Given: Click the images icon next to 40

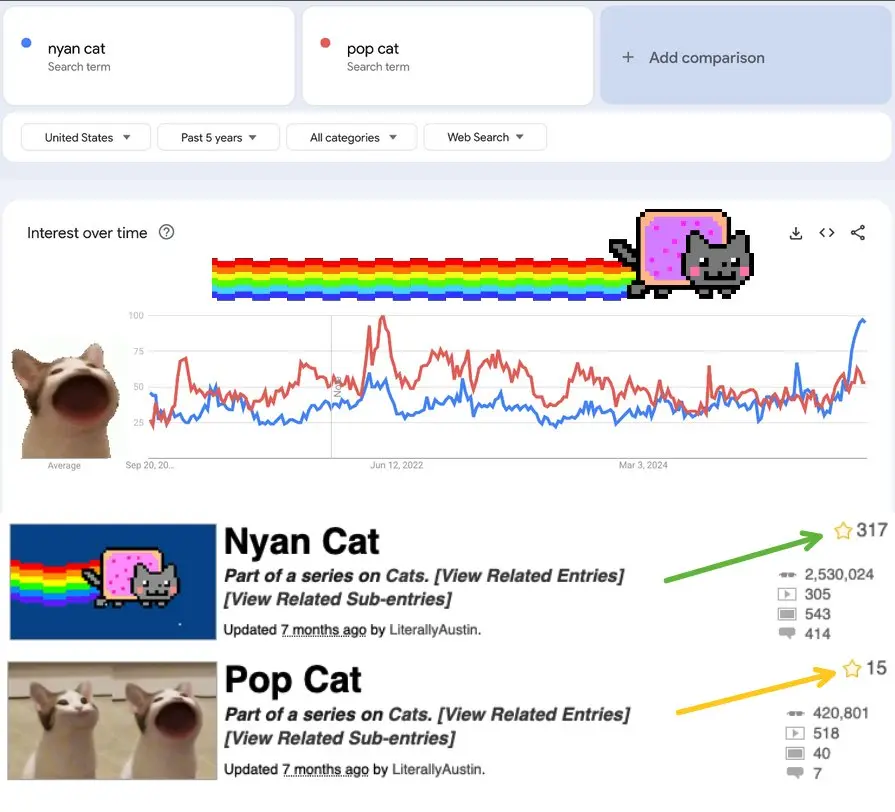Looking at the screenshot, I should click(795, 753).
